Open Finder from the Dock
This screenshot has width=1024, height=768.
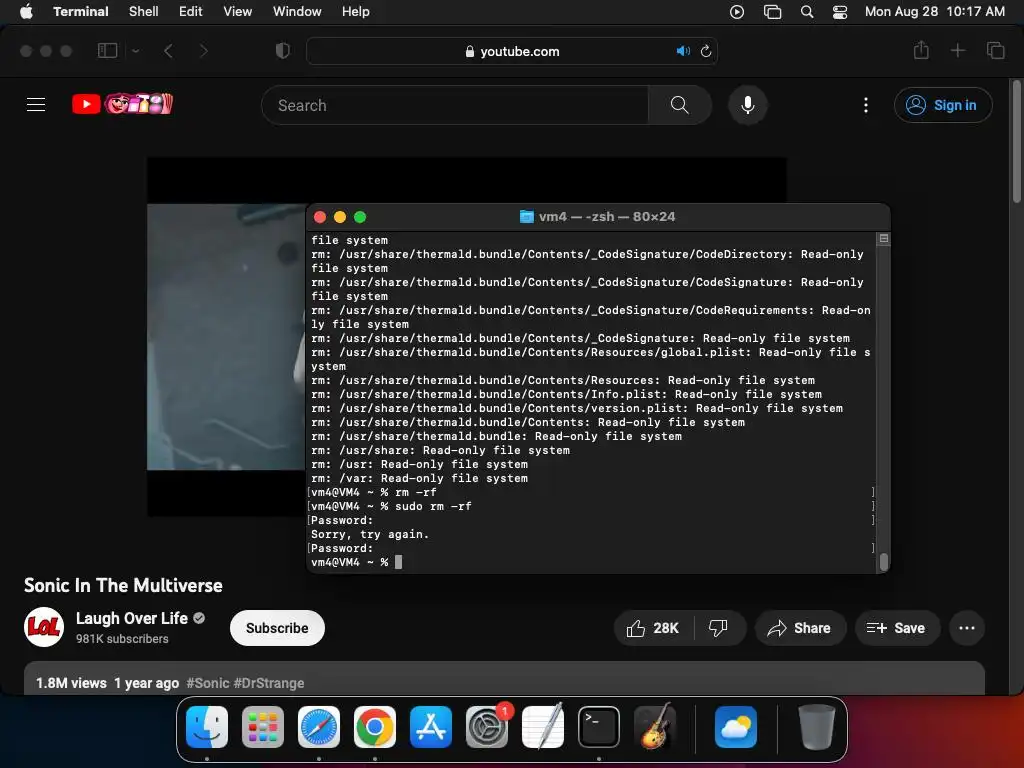[207, 727]
